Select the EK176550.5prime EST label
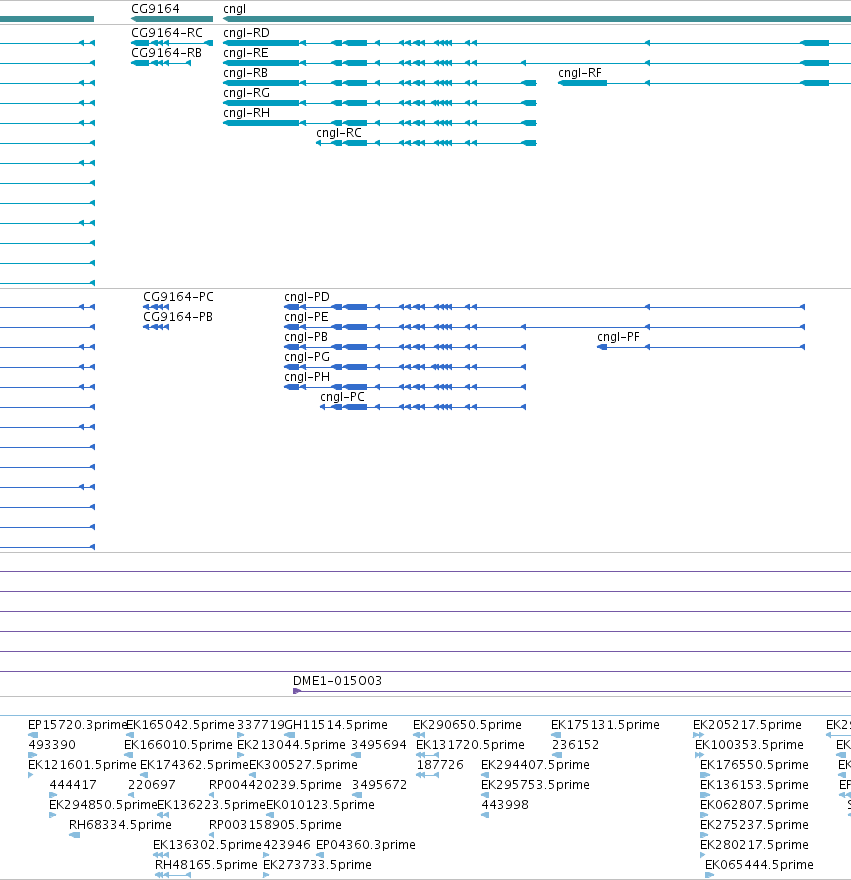Image resolution: width=851 pixels, height=880 pixels. click(754, 765)
